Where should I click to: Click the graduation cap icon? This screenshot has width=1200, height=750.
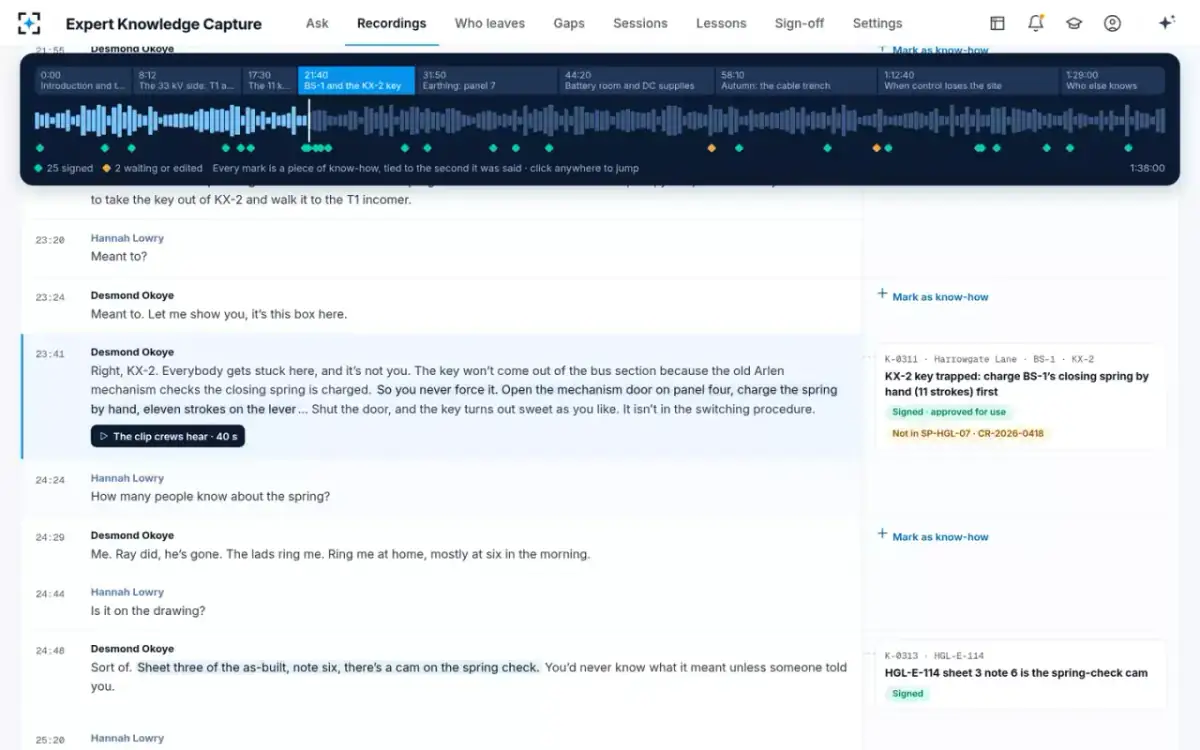1074,23
